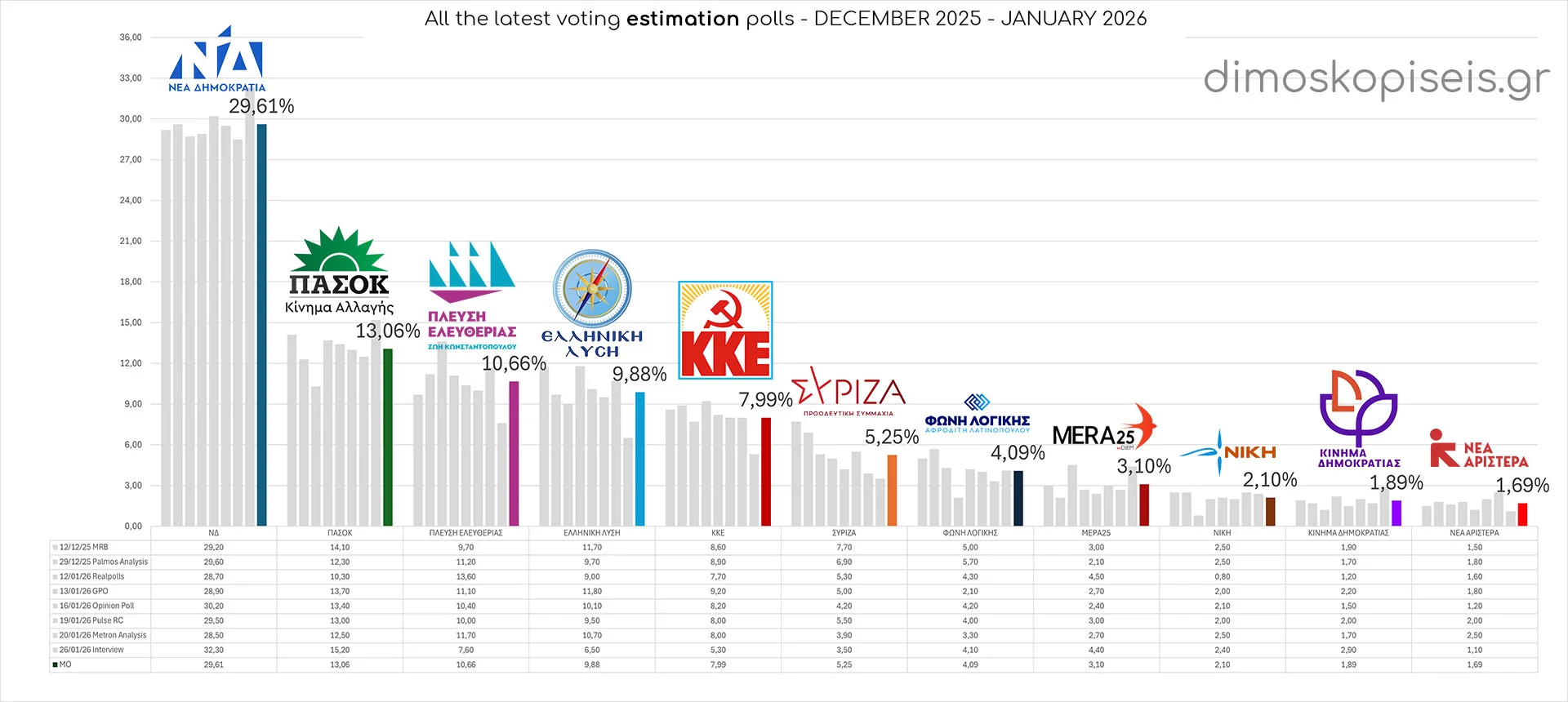
Task: Select the 29,61% data label
Action: (261, 106)
